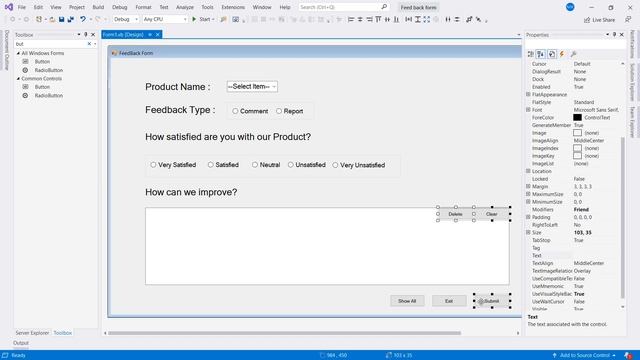
Task: Expand the Location property node
Action: 528,171
